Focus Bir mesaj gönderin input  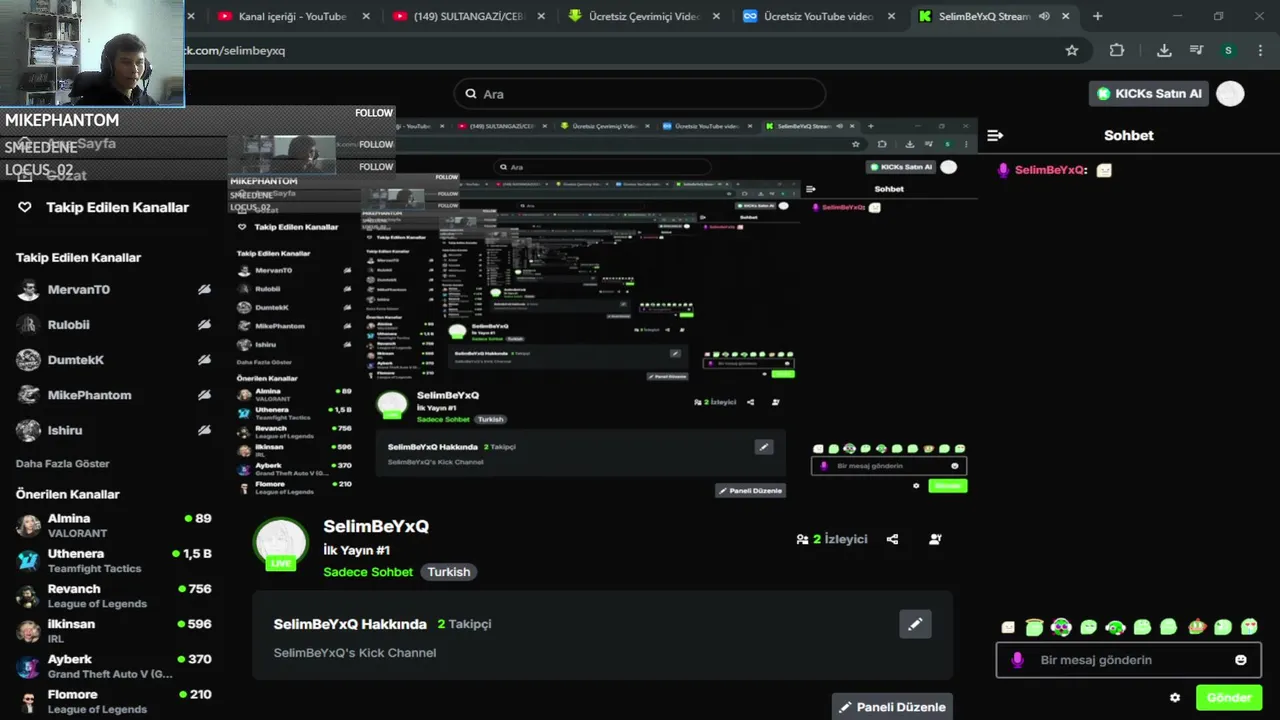1128,660
